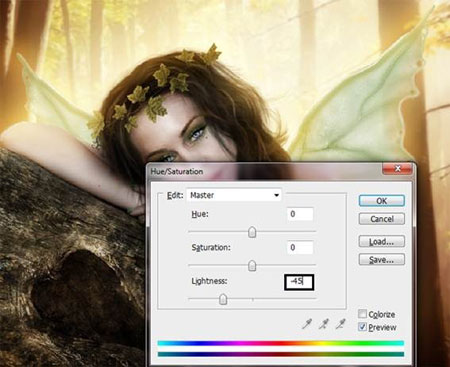Select the subtract-from-sample eyedropper tool
The height and width of the screenshot is (367, 450).
coord(340,324)
